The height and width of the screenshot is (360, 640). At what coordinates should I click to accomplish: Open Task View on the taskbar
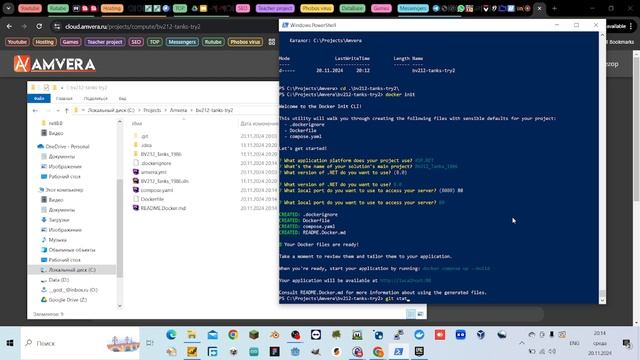point(150,343)
